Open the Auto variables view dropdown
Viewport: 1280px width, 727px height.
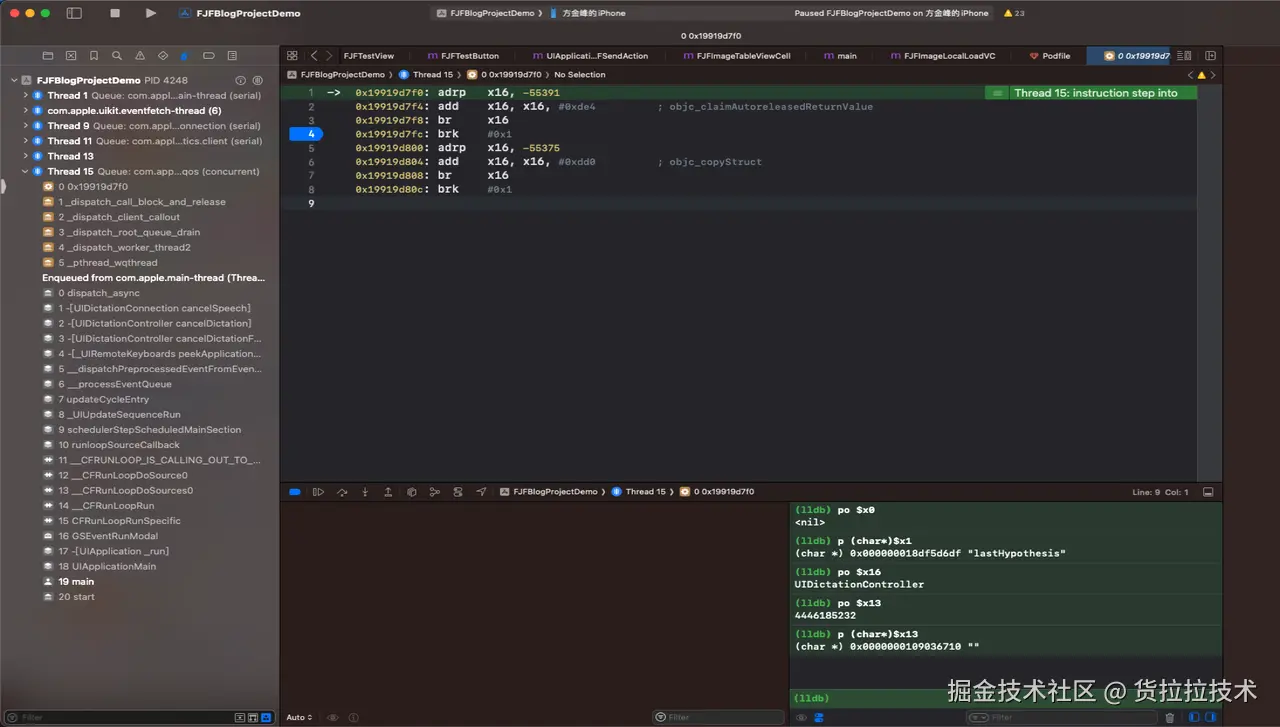point(299,717)
